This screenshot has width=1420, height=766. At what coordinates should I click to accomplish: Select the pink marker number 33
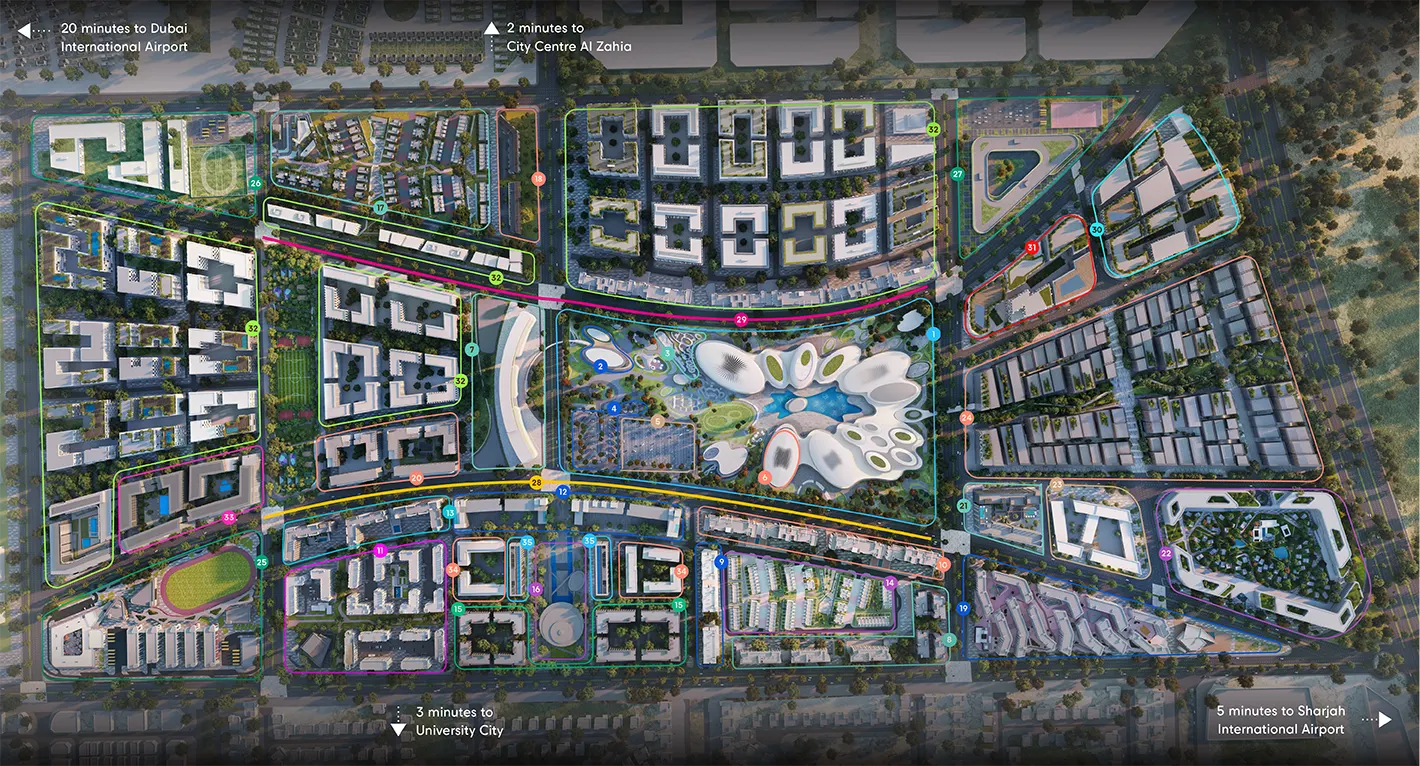point(229,517)
